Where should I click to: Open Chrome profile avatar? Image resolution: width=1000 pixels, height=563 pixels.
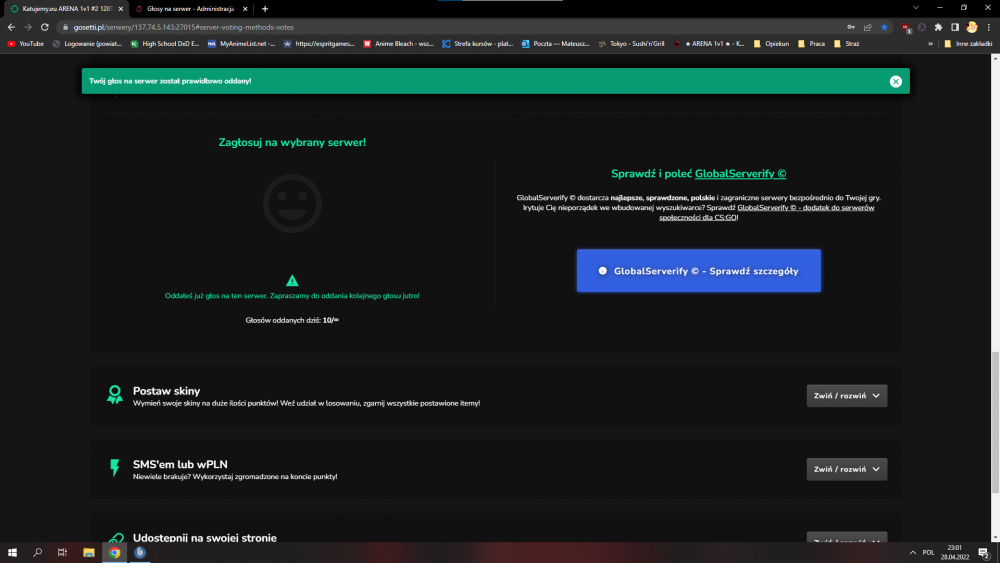[972, 27]
